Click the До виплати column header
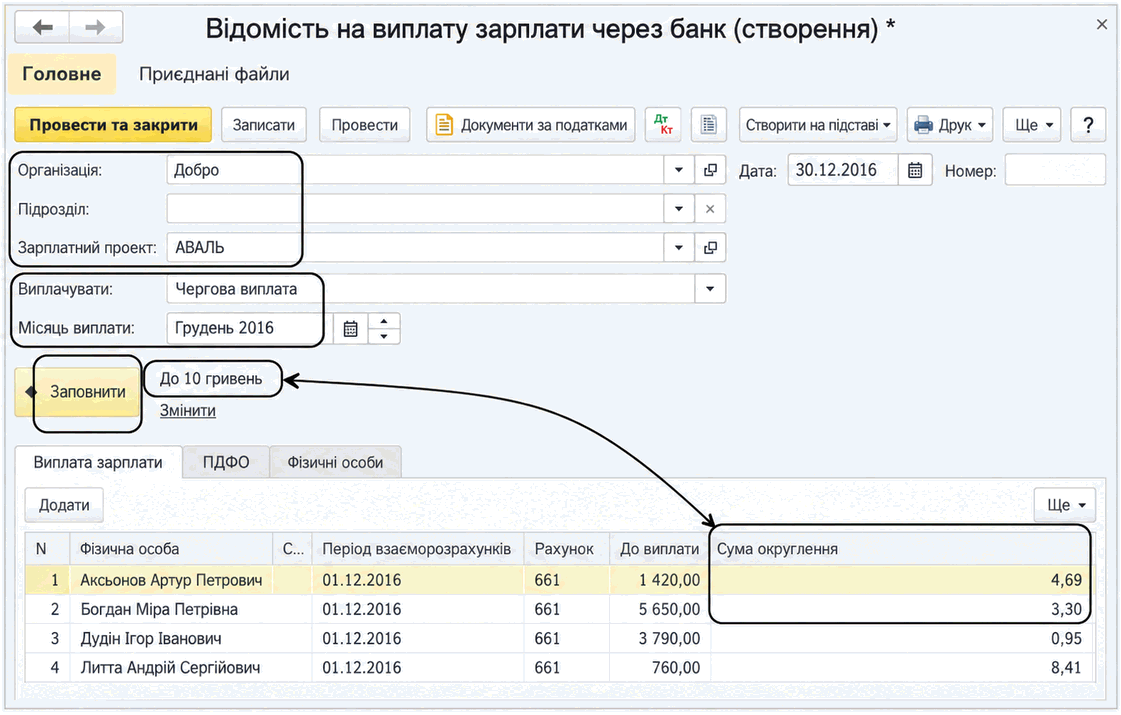Image resolution: width=1121 pixels, height=715 pixels. tap(659, 549)
